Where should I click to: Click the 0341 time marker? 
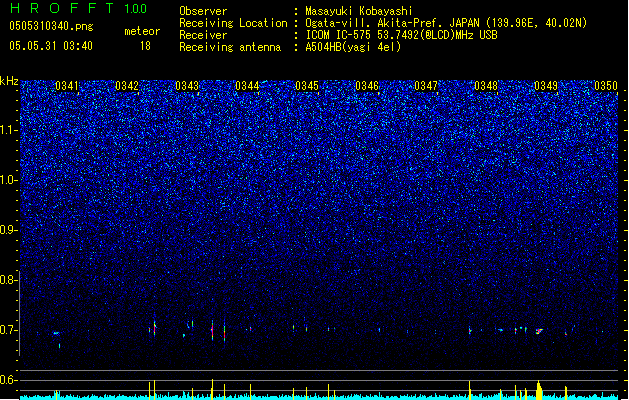coord(67,86)
